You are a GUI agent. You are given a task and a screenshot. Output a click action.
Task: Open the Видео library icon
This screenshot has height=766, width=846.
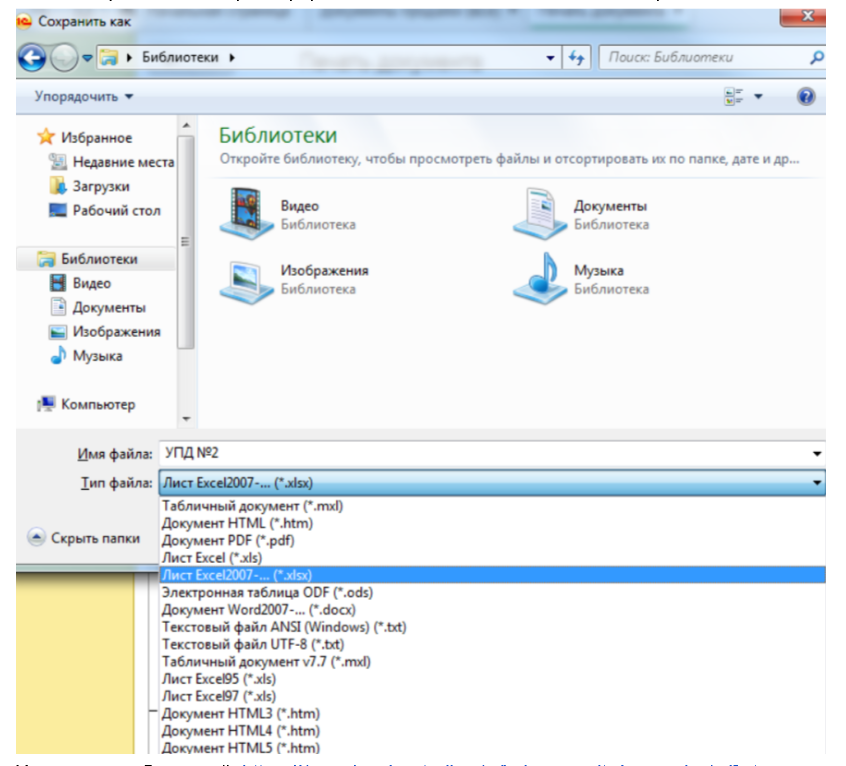coord(245,213)
